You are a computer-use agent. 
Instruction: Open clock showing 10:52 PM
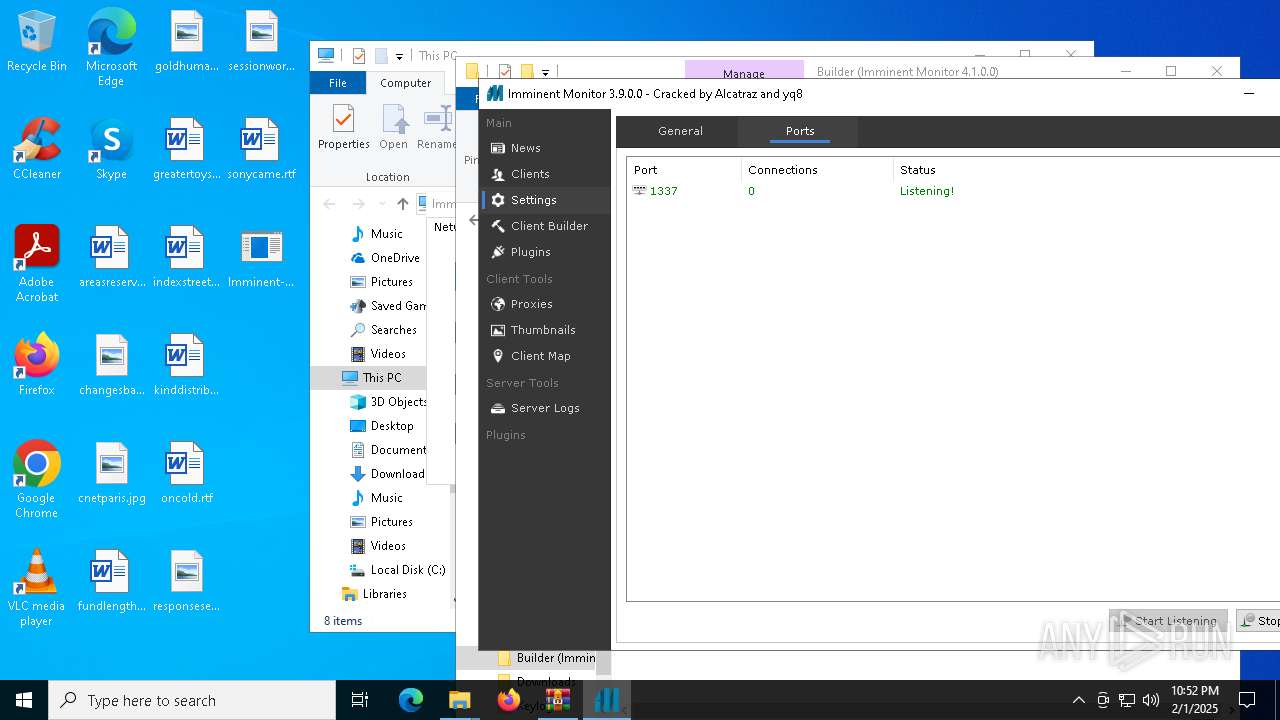[x=1195, y=700]
